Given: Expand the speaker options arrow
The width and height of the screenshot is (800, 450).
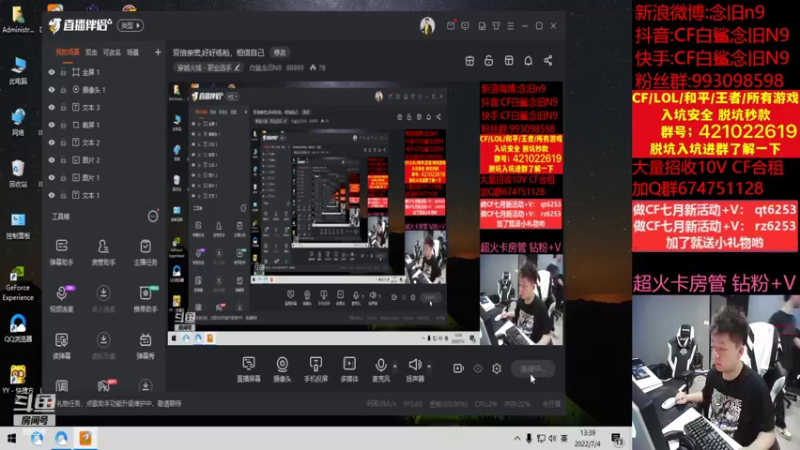Looking at the screenshot, I should [429, 366].
